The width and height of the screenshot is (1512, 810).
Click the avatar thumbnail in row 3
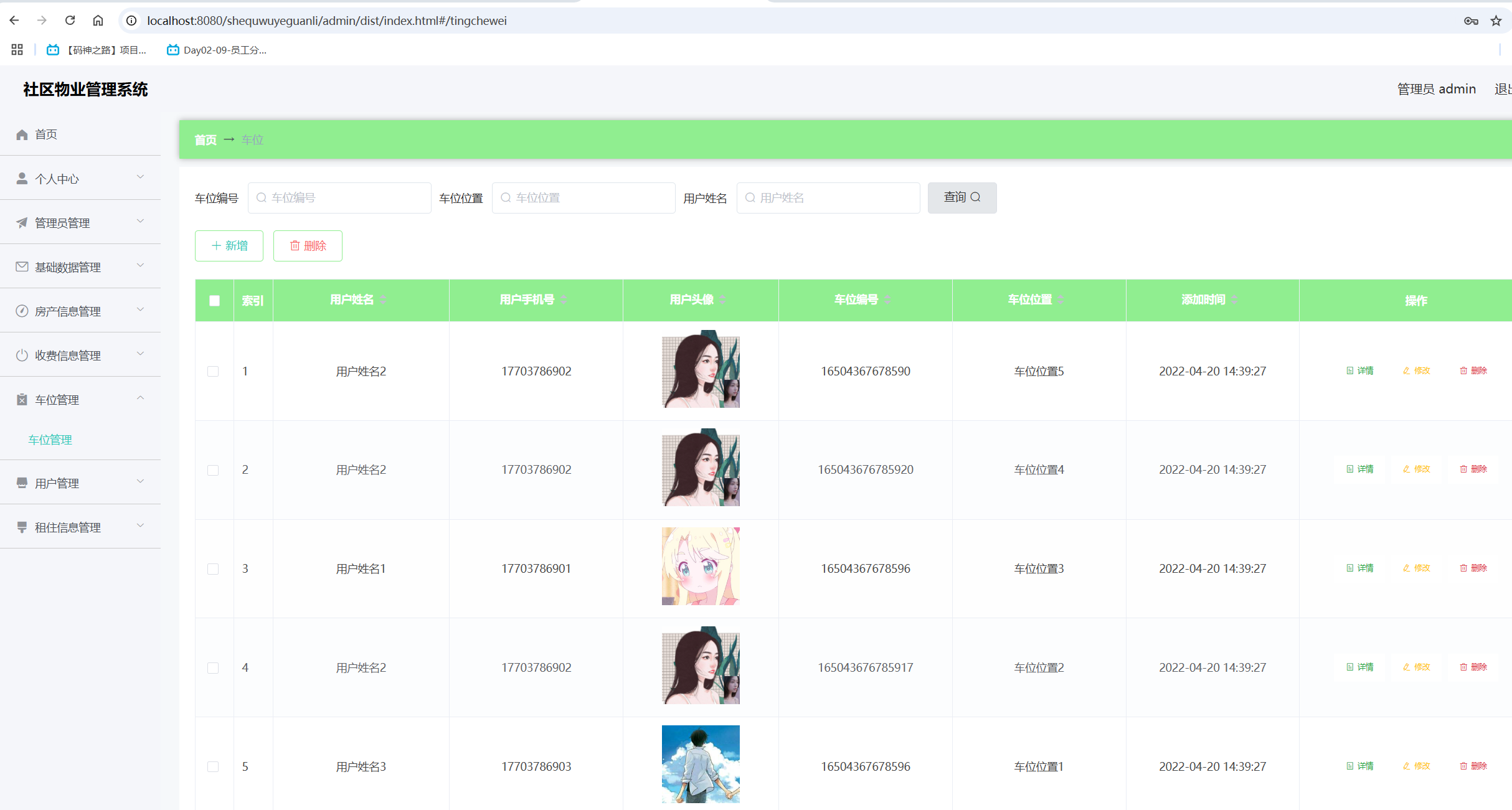pyautogui.click(x=701, y=567)
